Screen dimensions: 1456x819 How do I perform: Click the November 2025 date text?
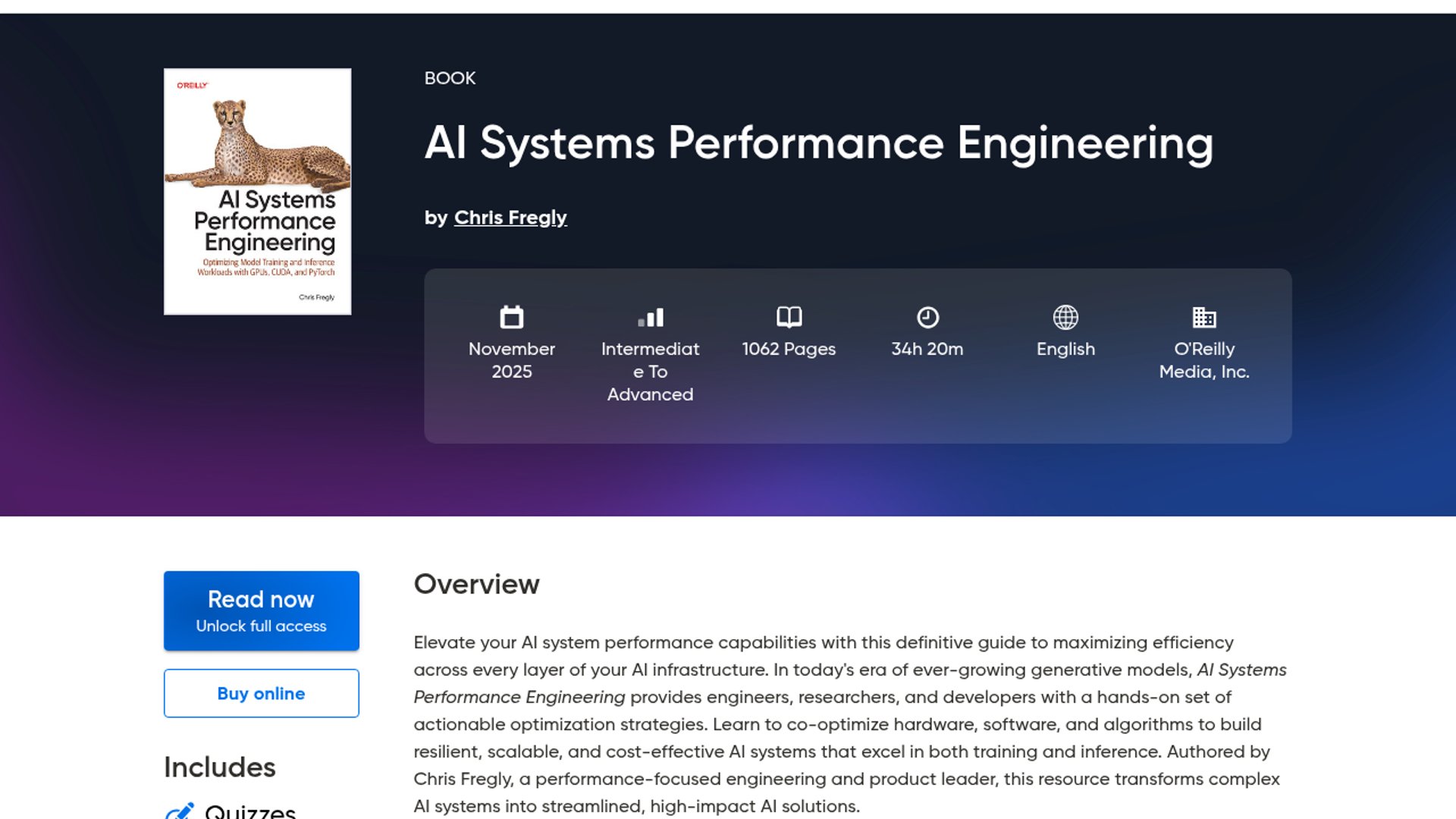pos(512,360)
